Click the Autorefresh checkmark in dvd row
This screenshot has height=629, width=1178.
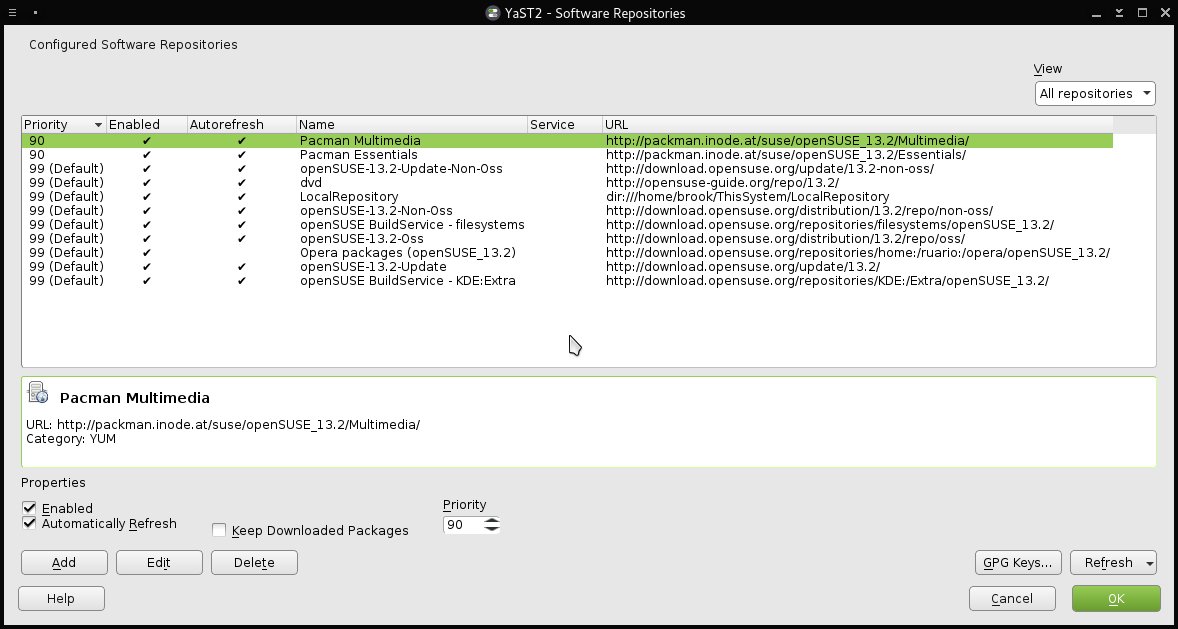click(241, 183)
